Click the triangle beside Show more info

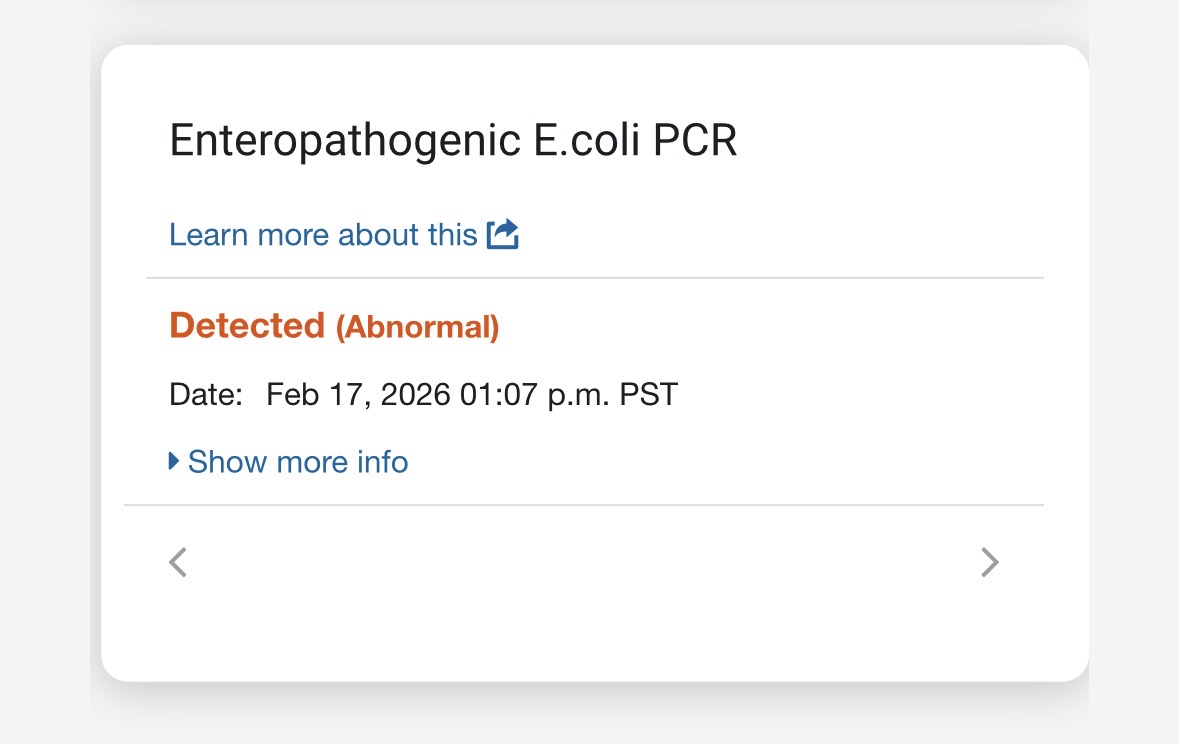tap(174, 461)
